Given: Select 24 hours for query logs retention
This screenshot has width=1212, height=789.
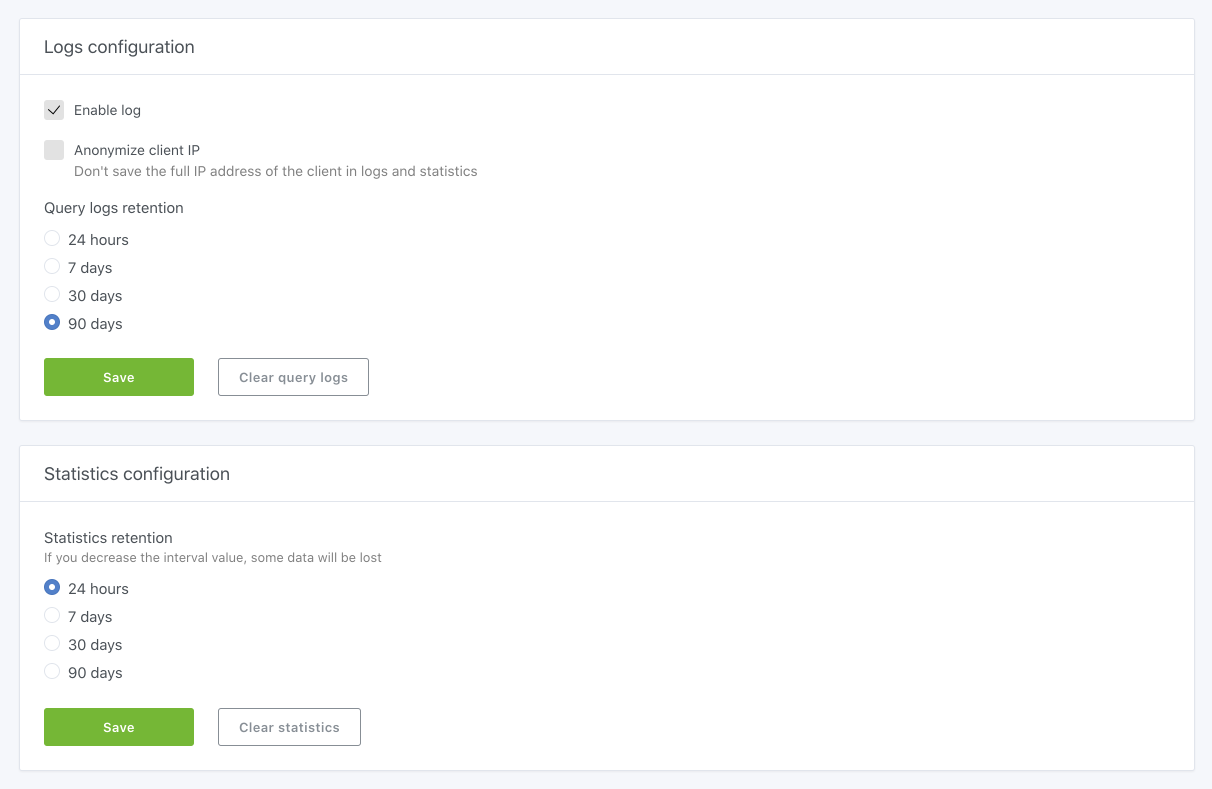Looking at the screenshot, I should pyautogui.click(x=53, y=239).
